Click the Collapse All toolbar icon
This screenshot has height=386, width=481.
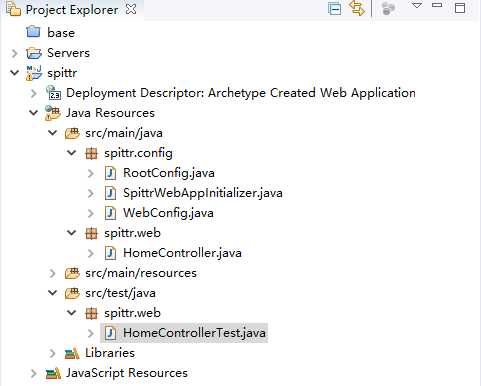[334, 9]
